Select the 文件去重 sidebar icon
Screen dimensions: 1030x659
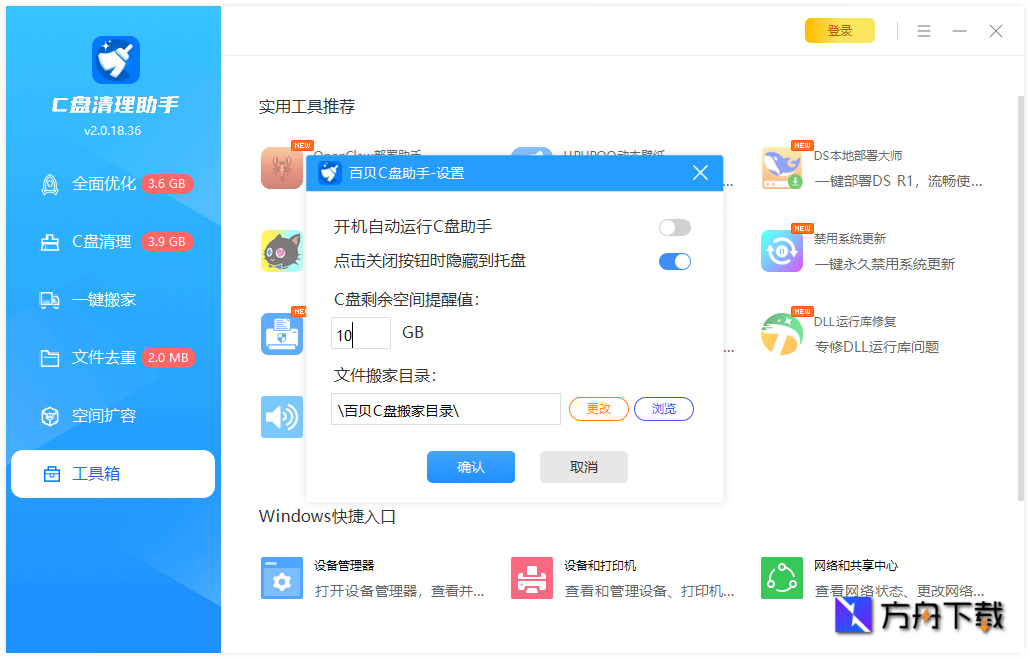tap(50, 357)
